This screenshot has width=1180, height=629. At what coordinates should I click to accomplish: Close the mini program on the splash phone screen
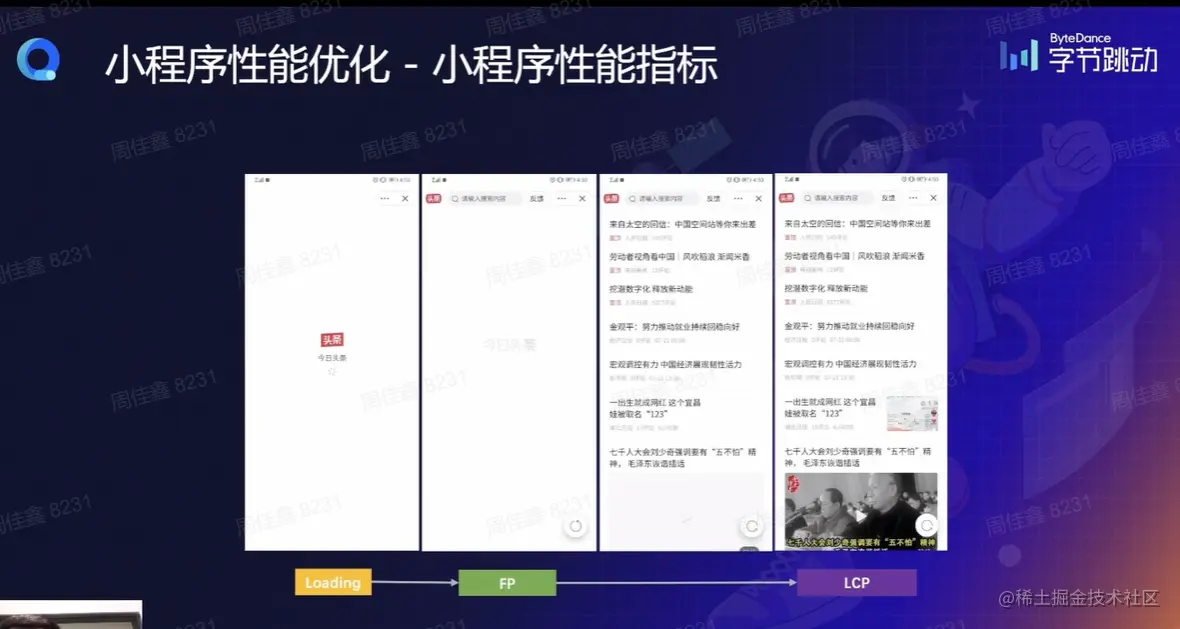pos(405,199)
